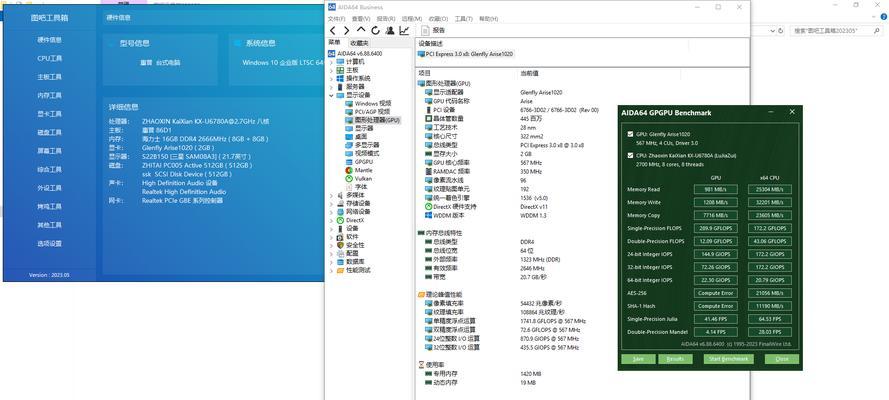Screen dimensions: 889x400
Task: Click the Explorer search box 搜索图吧工具箱
Action: click(x=836, y=31)
